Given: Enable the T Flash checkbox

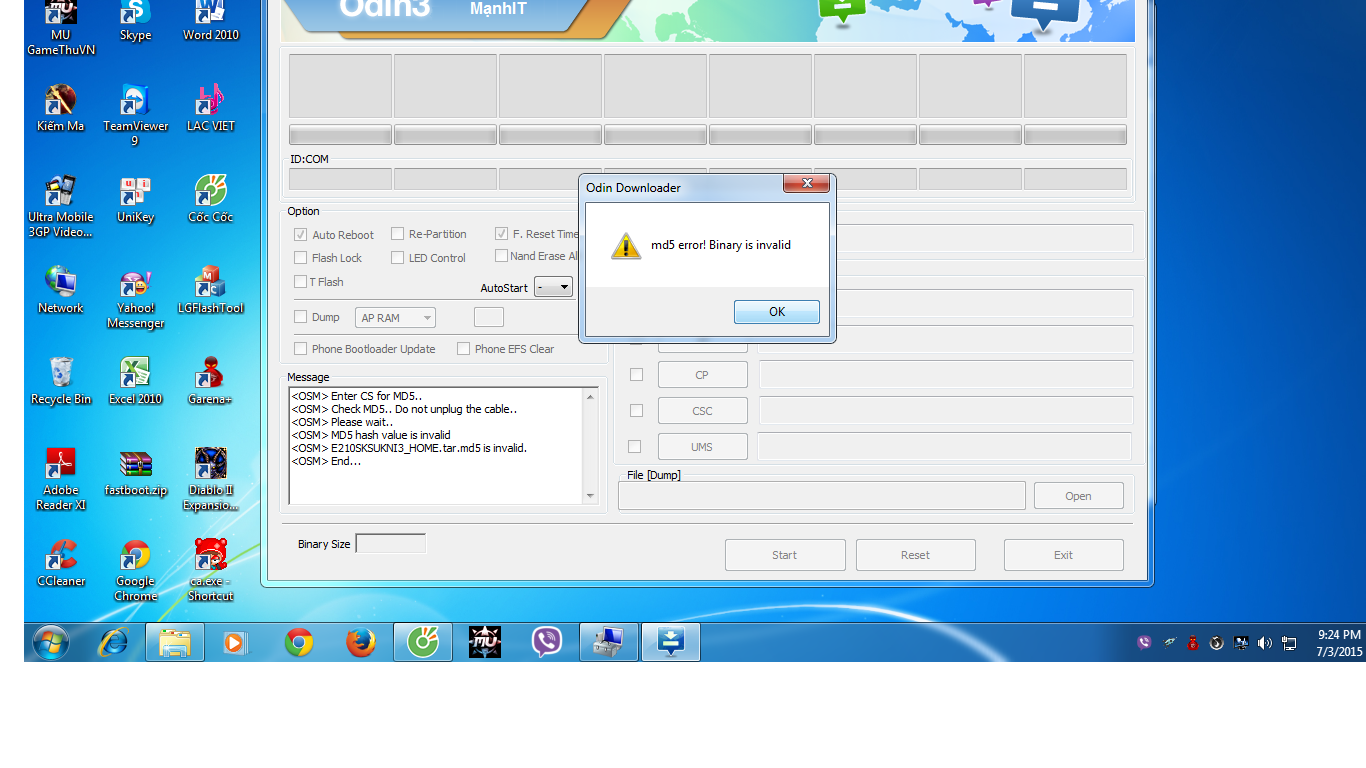Looking at the screenshot, I should pos(300,281).
